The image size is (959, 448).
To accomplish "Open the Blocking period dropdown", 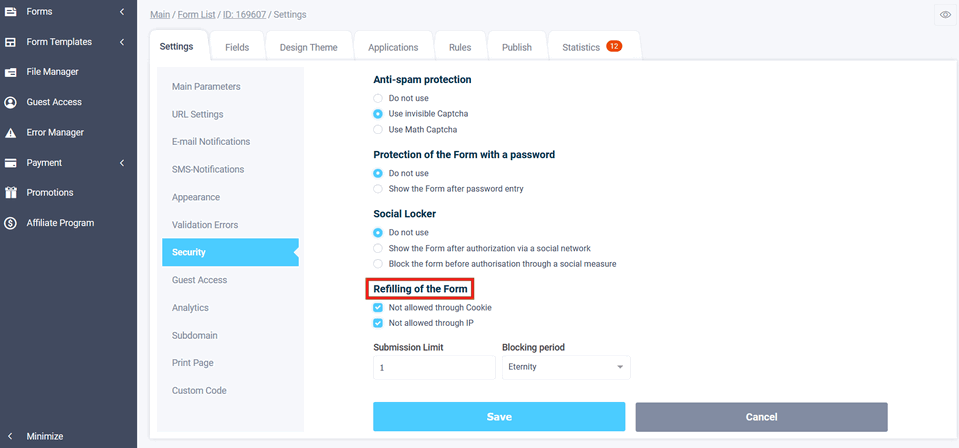I will [x=566, y=367].
